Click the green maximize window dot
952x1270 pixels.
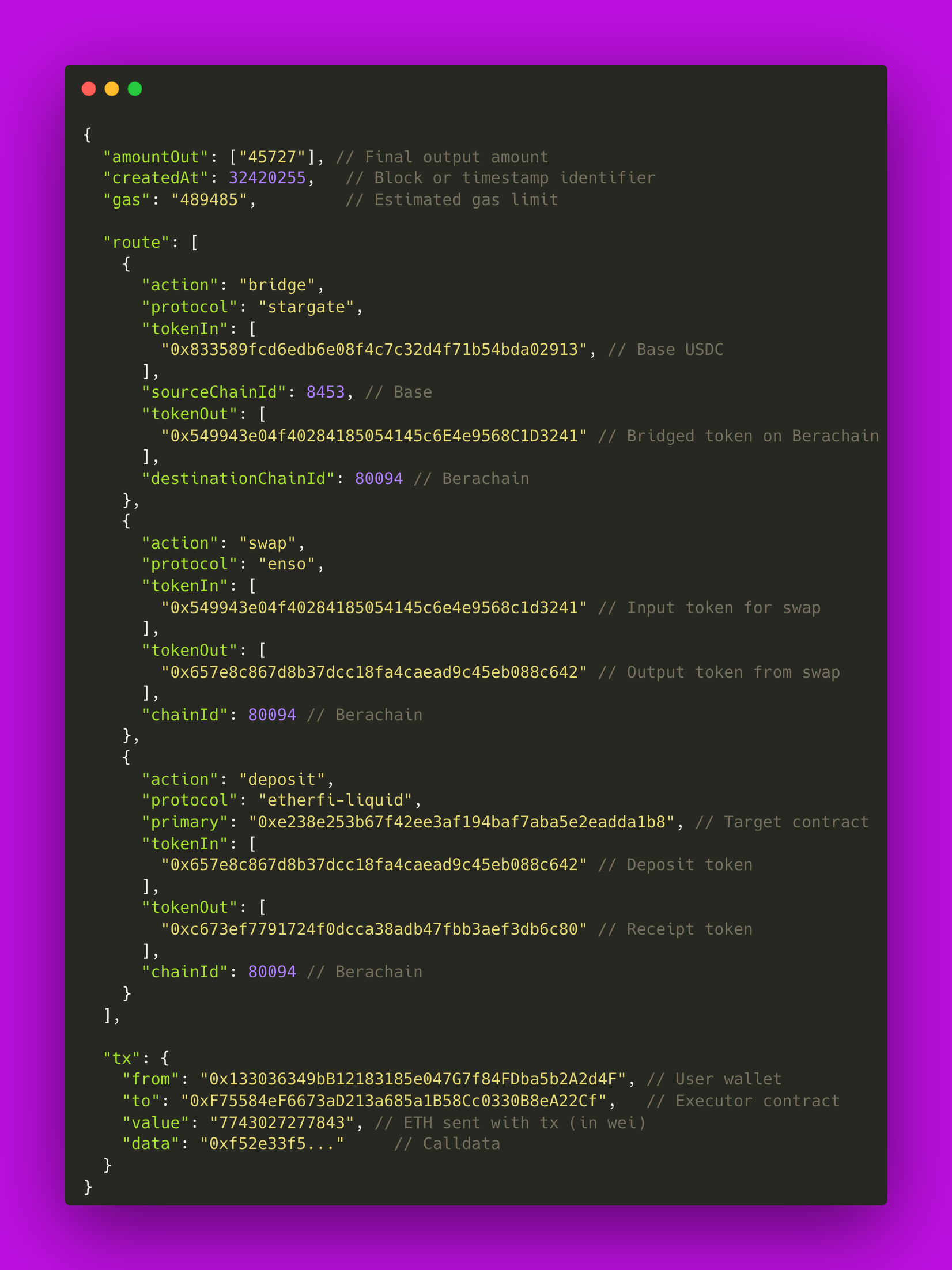(x=135, y=89)
